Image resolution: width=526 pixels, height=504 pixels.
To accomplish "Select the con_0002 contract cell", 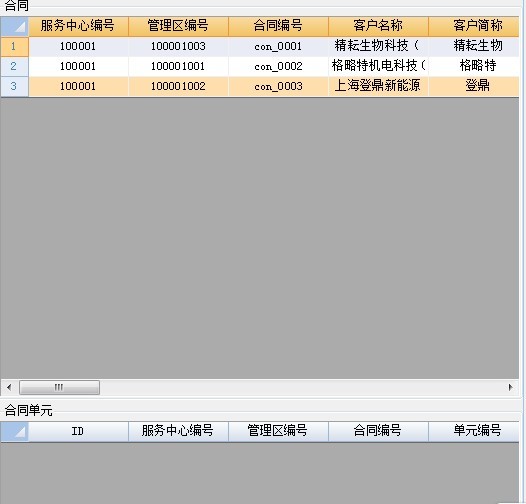I will [x=278, y=66].
